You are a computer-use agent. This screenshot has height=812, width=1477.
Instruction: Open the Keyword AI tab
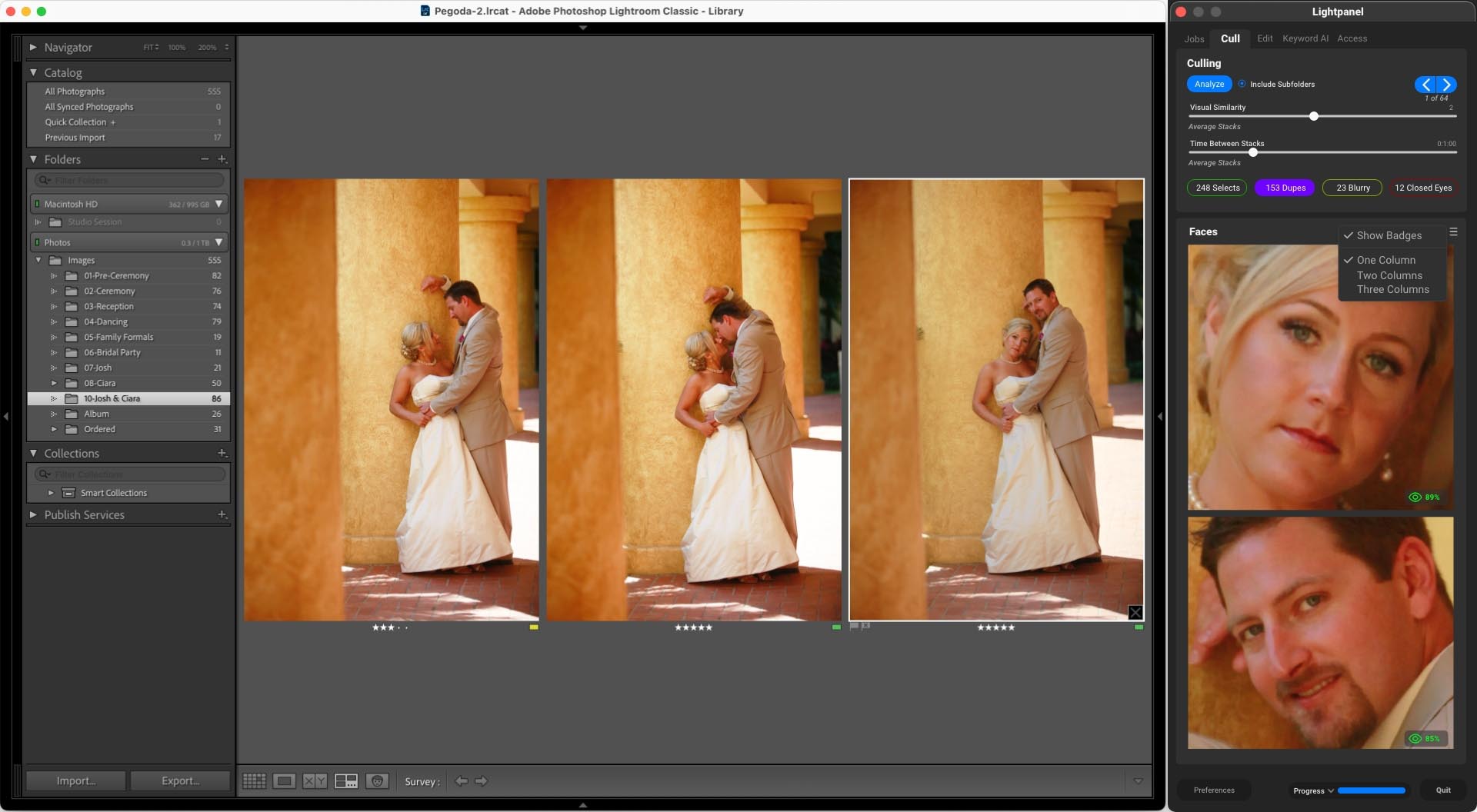tap(1305, 38)
